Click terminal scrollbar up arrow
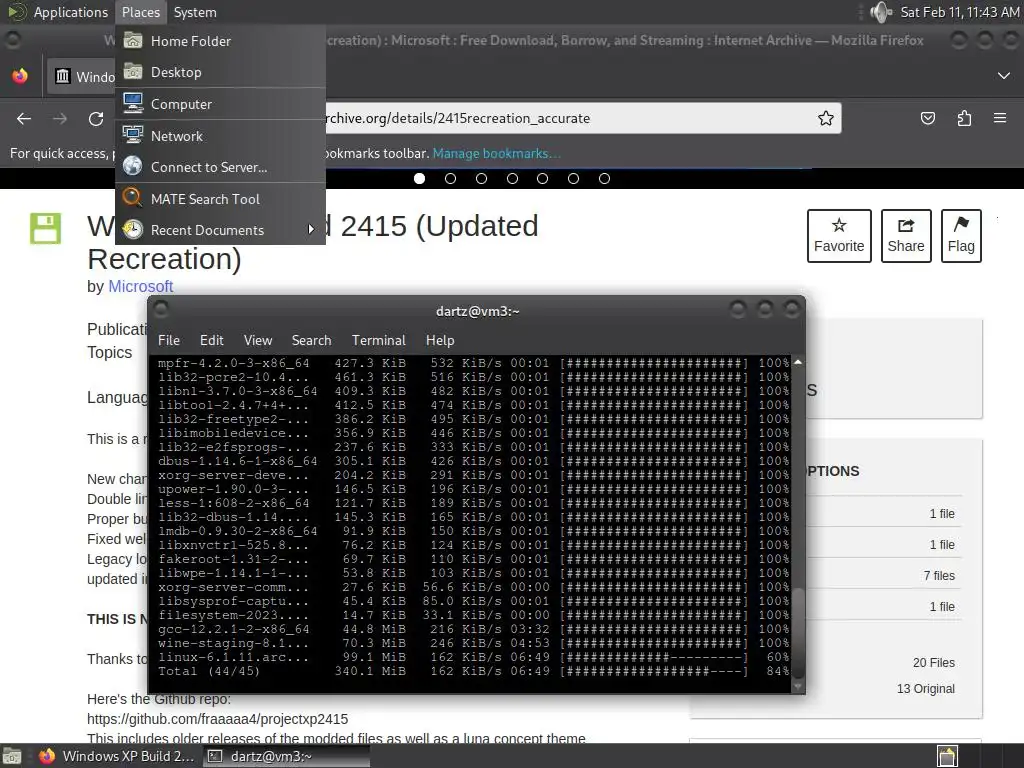This screenshot has height=768, width=1024. (797, 362)
